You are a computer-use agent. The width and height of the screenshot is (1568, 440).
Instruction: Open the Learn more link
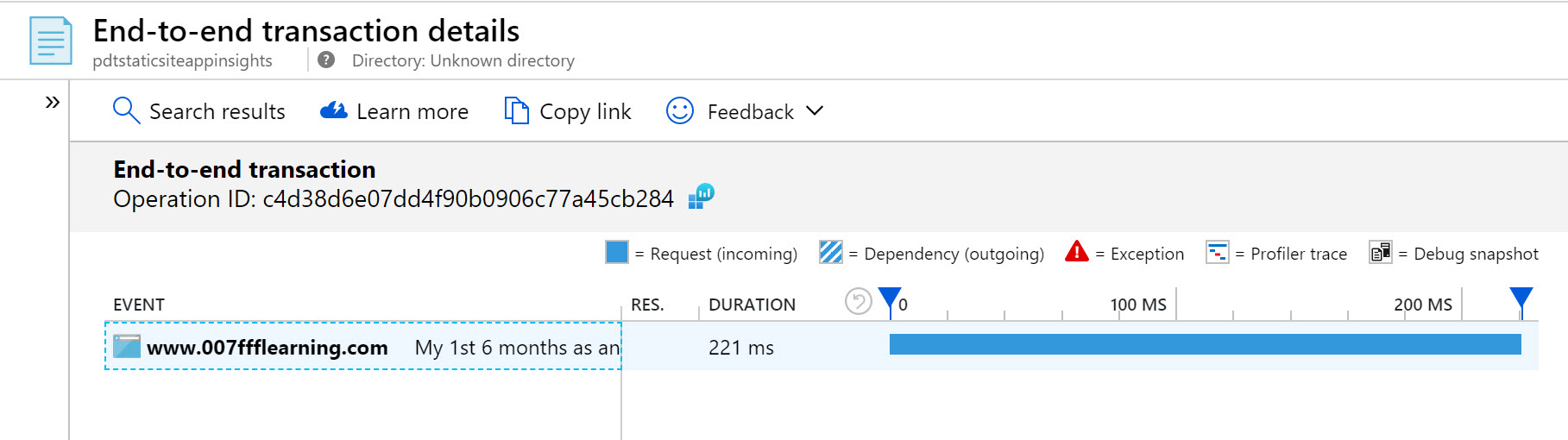pyautogui.click(x=412, y=112)
